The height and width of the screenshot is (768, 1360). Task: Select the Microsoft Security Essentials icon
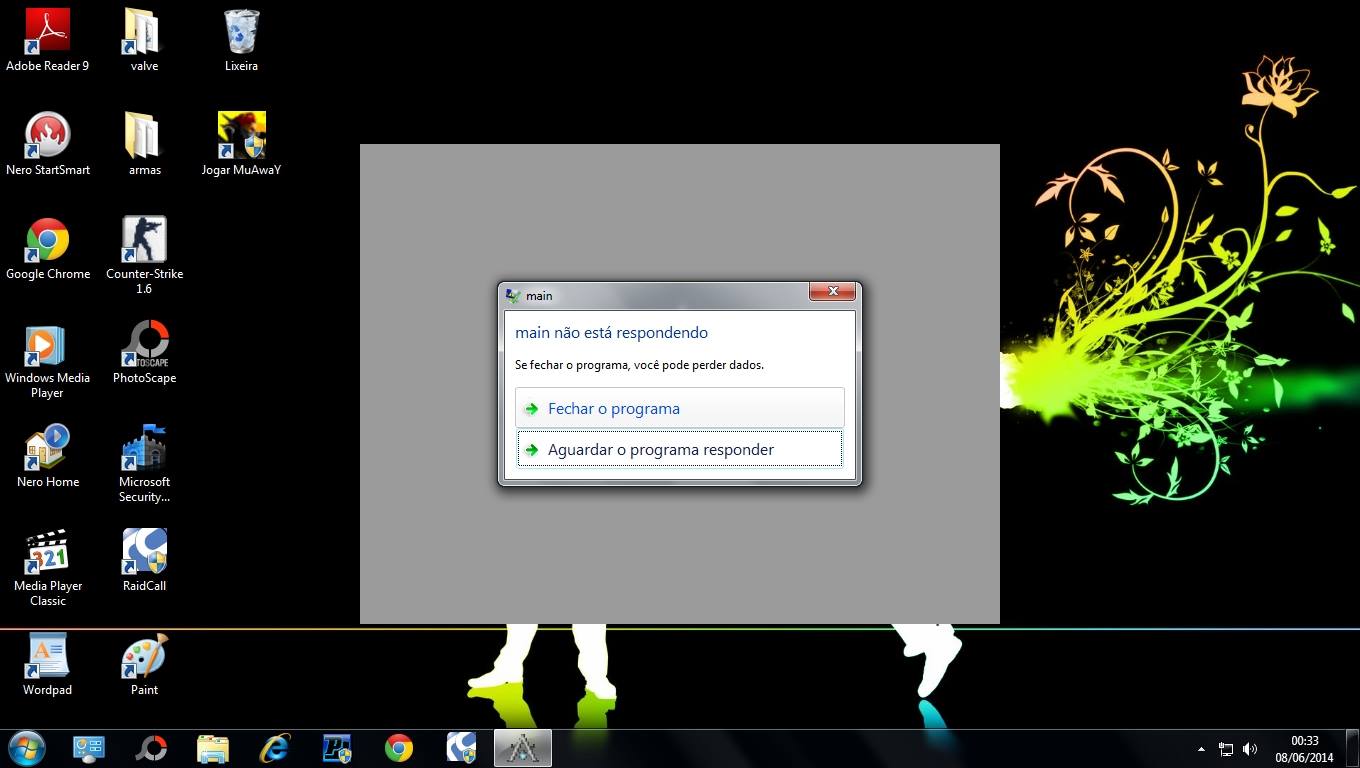(x=144, y=449)
